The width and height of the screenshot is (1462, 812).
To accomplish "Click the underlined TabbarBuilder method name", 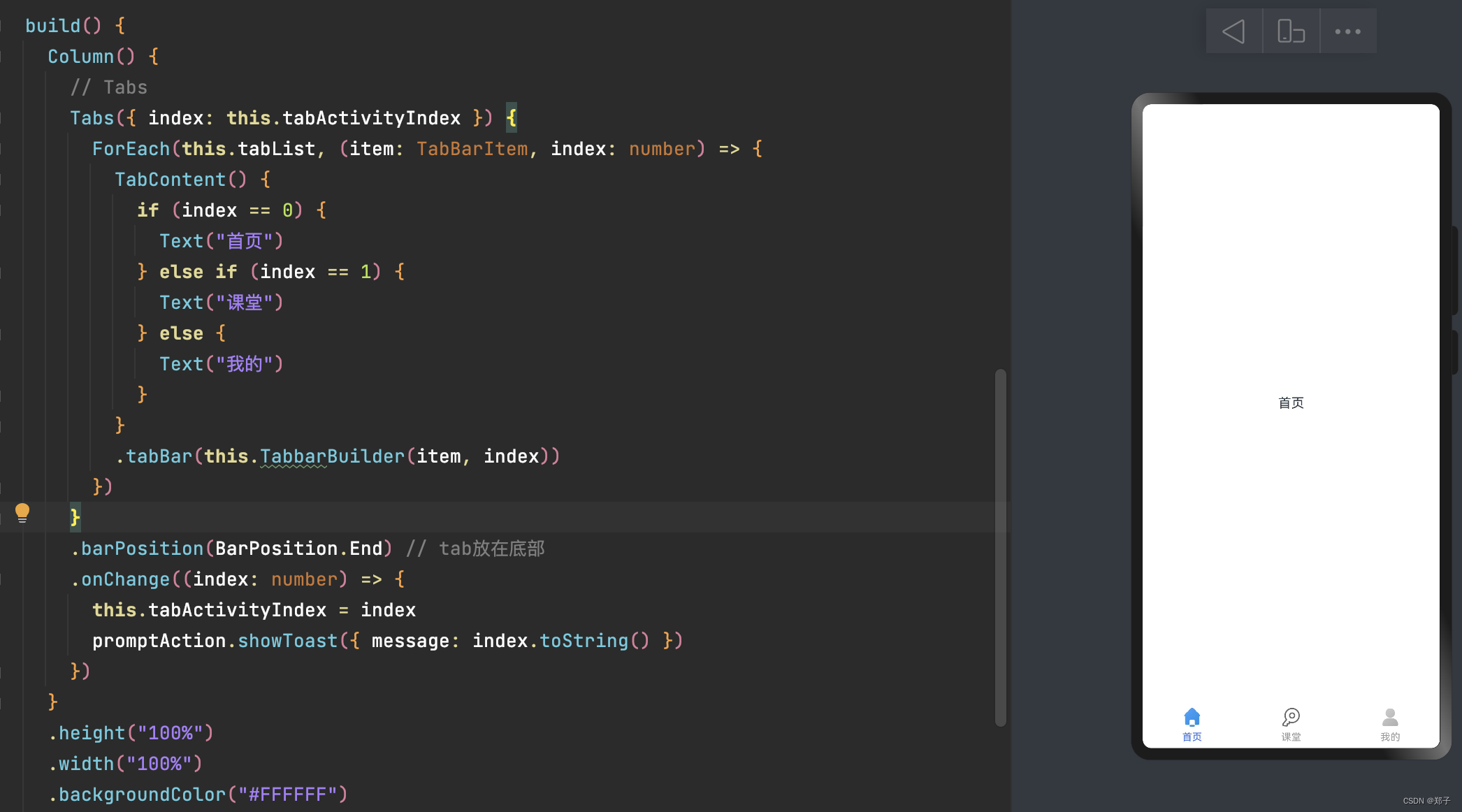I will coord(332,456).
